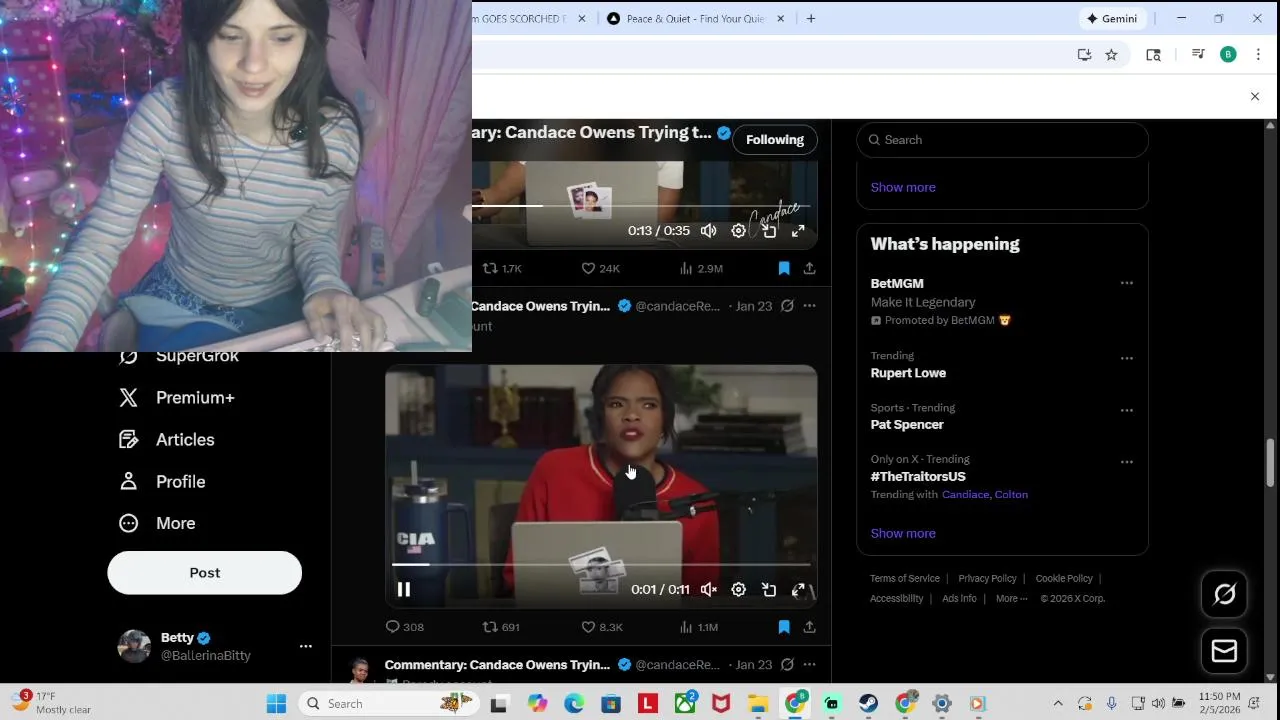
Task: Toggle bookmark on post with 1.1M views
Action: (784, 627)
